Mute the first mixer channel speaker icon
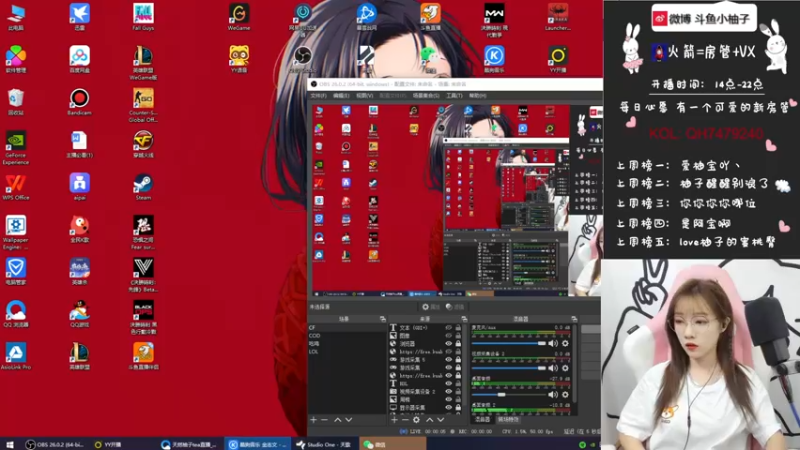The height and width of the screenshot is (450, 800). (x=553, y=343)
